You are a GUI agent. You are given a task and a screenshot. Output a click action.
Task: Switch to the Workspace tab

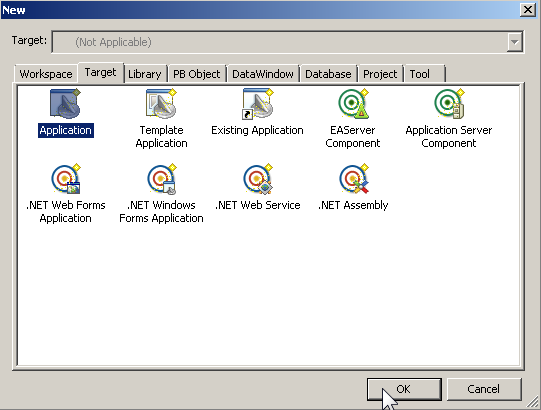pos(46,74)
